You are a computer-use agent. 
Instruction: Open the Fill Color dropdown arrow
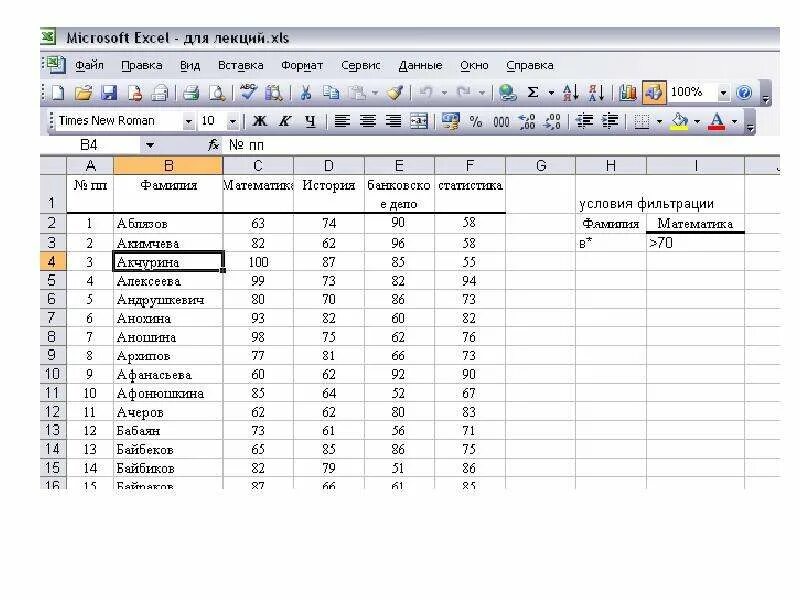tap(697, 121)
